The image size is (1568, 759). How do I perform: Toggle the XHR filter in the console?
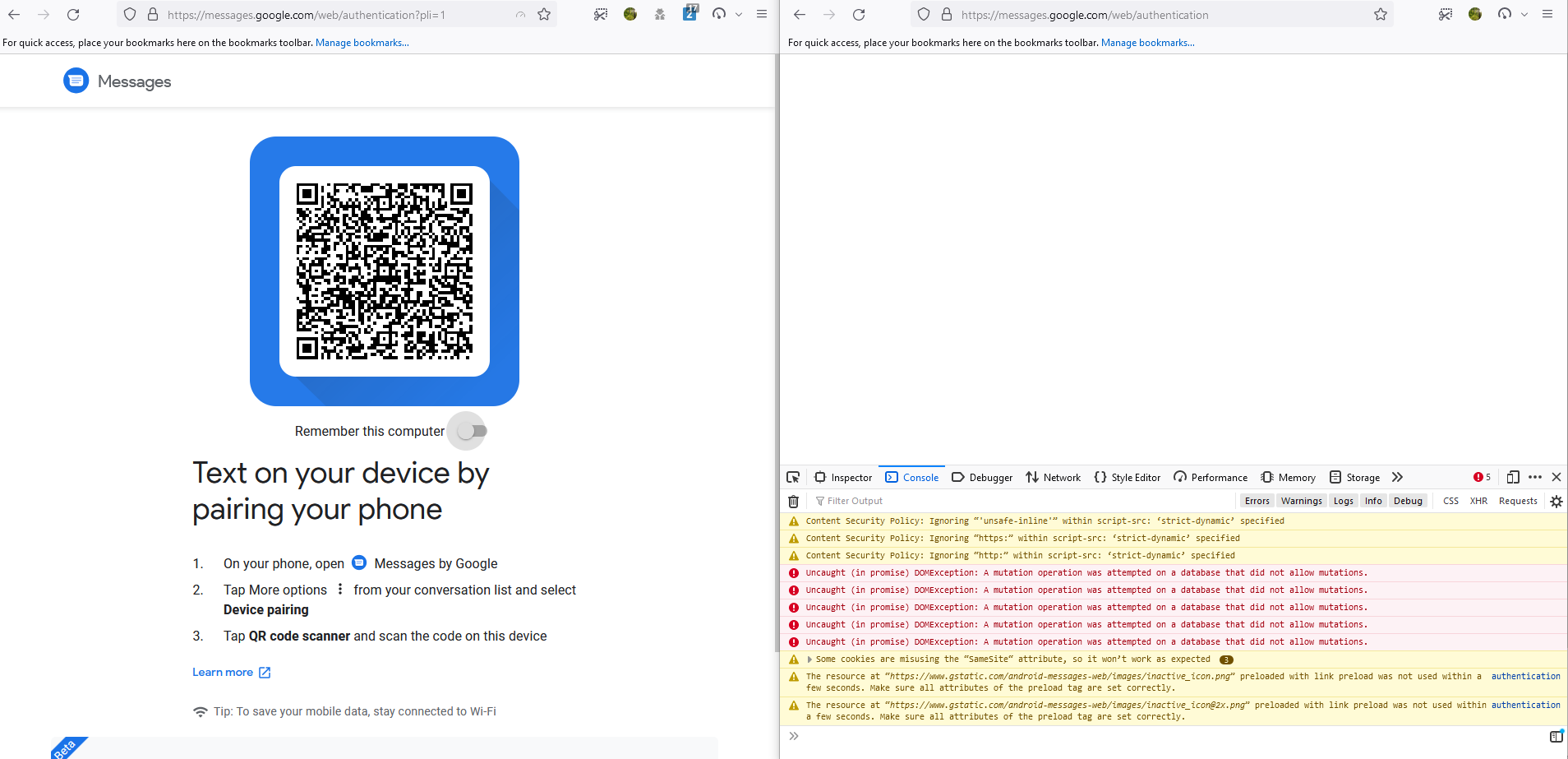[1478, 501]
